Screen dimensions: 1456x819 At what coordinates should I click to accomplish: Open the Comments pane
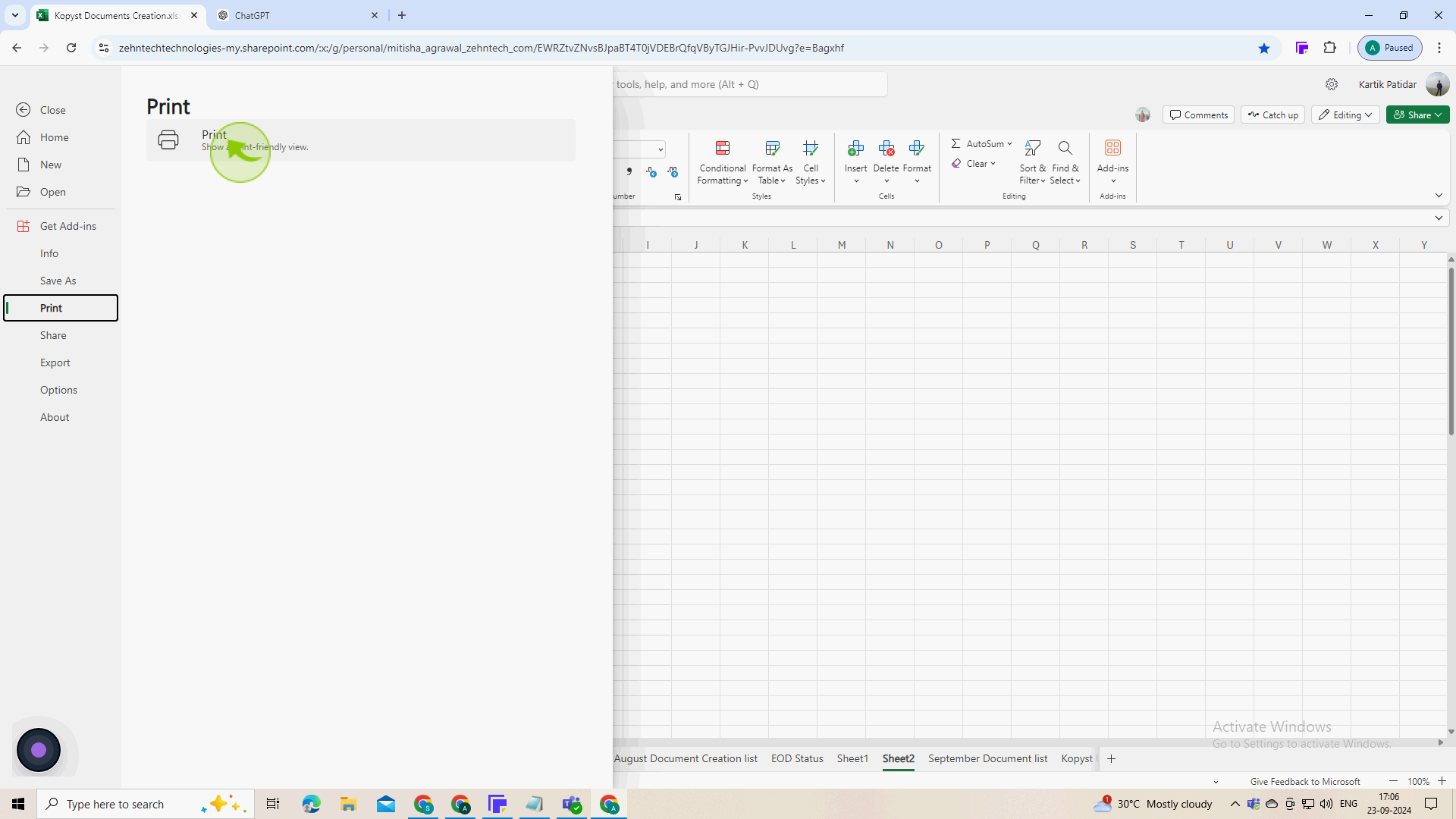(x=1198, y=115)
